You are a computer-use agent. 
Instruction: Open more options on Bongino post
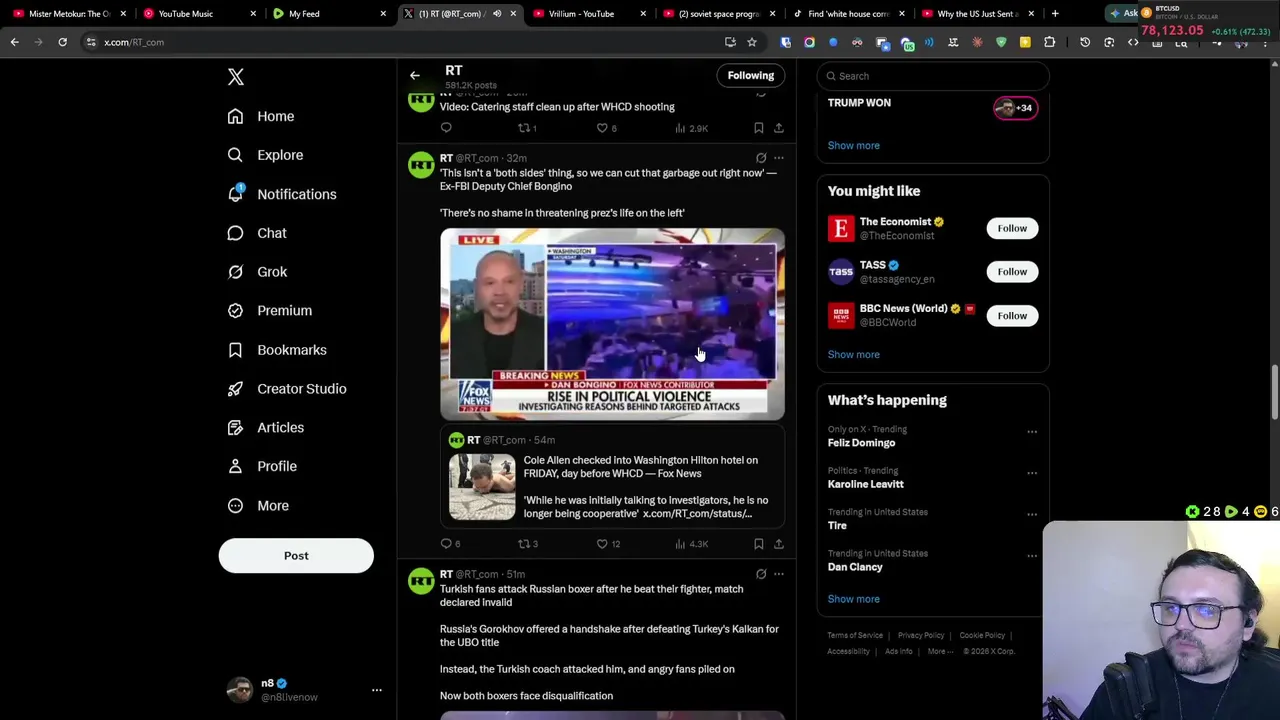click(x=779, y=158)
